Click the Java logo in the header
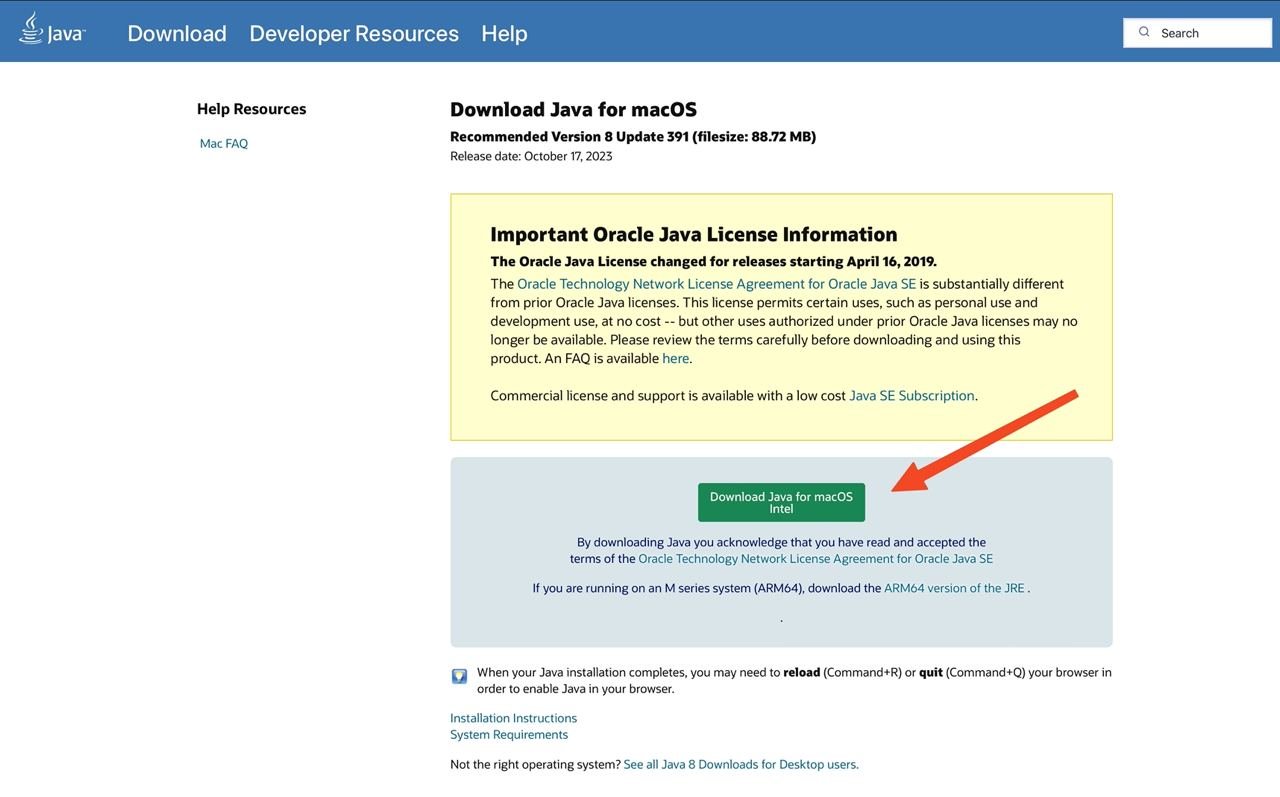The width and height of the screenshot is (1280, 797). 52,30
